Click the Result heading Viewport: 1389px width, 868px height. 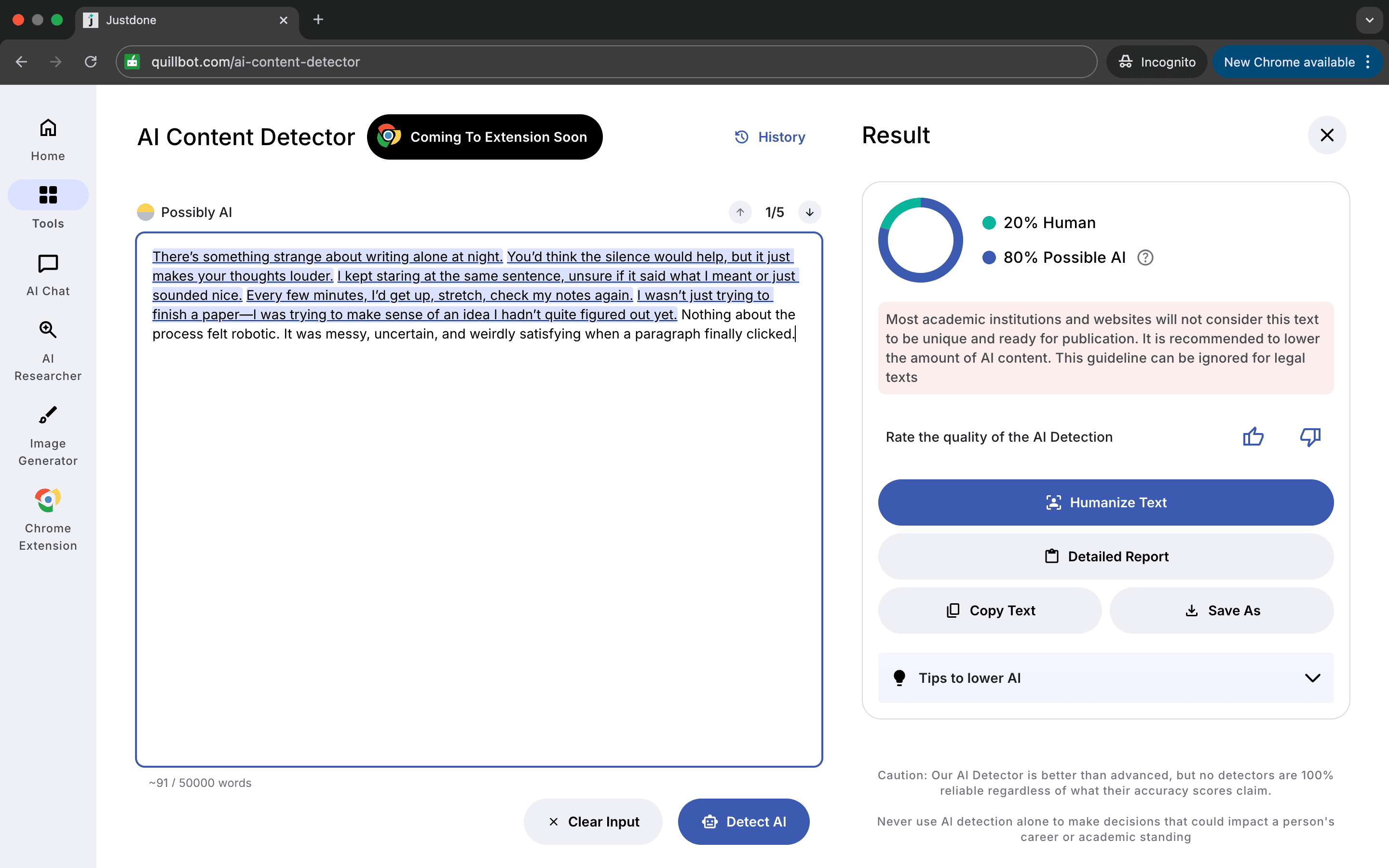coord(896,136)
